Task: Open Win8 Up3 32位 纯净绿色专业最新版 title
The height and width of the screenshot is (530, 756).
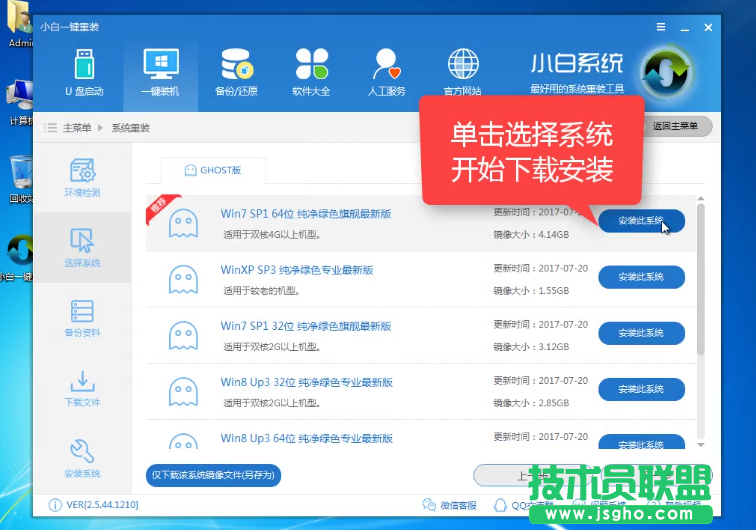Action: [x=307, y=382]
